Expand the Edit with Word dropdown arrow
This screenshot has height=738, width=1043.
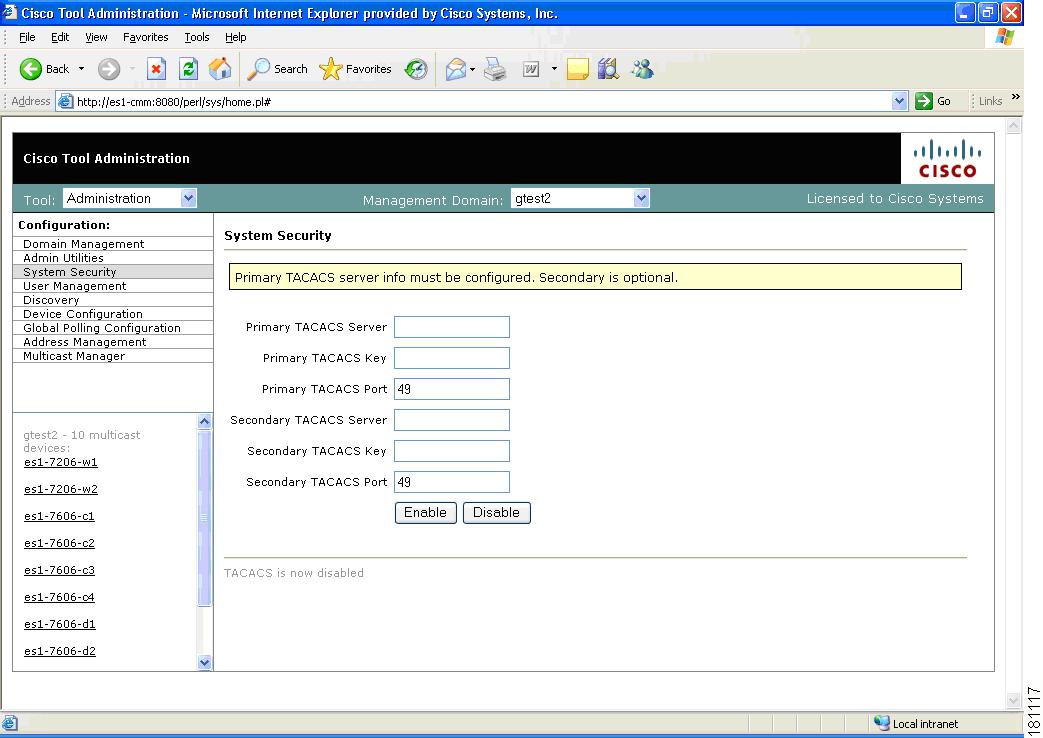(x=554, y=69)
